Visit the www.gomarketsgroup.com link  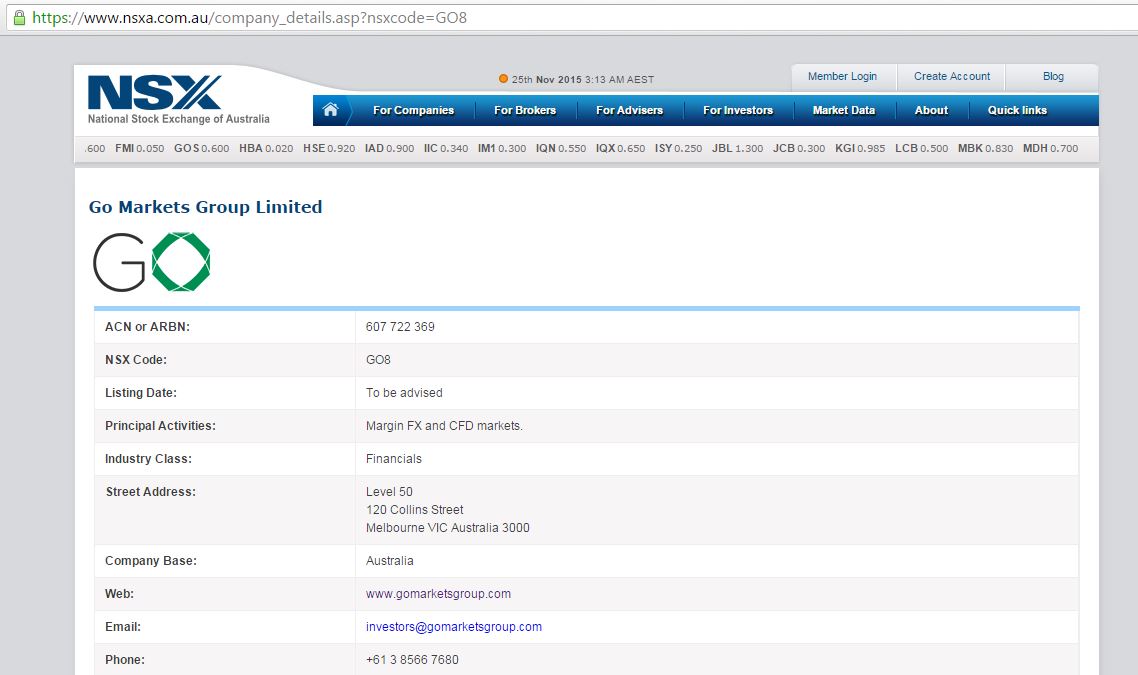tap(438, 594)
